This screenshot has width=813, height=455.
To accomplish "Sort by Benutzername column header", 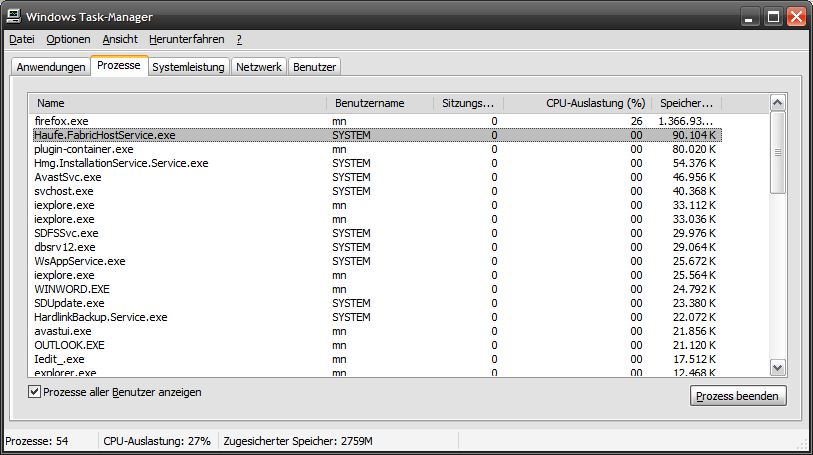I will click(x=380, y=103).
